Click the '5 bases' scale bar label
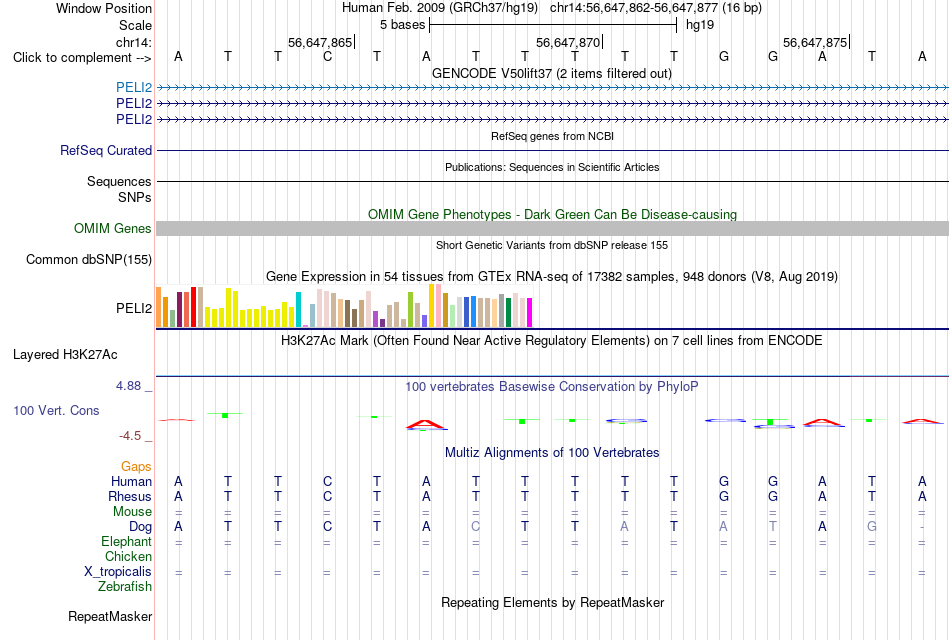 [402, 25]
